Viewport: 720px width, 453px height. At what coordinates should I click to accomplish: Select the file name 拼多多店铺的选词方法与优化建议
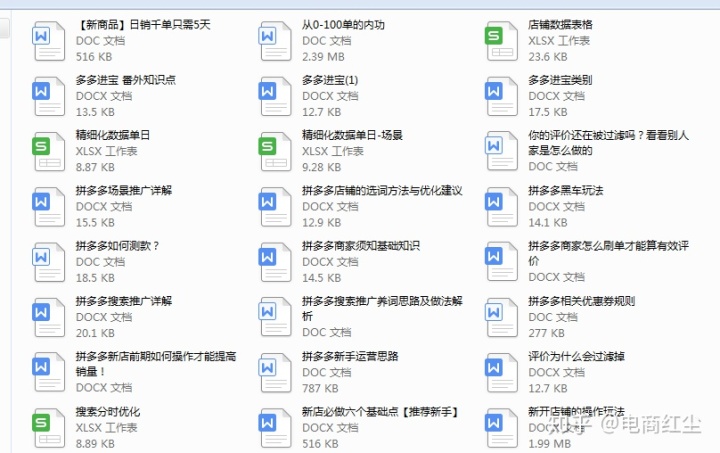[x=382, y=190]
